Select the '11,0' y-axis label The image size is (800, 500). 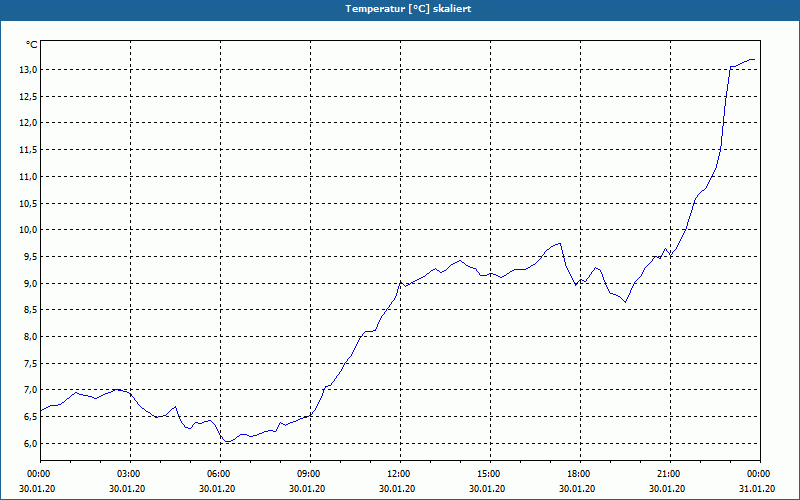pos(28,177)
